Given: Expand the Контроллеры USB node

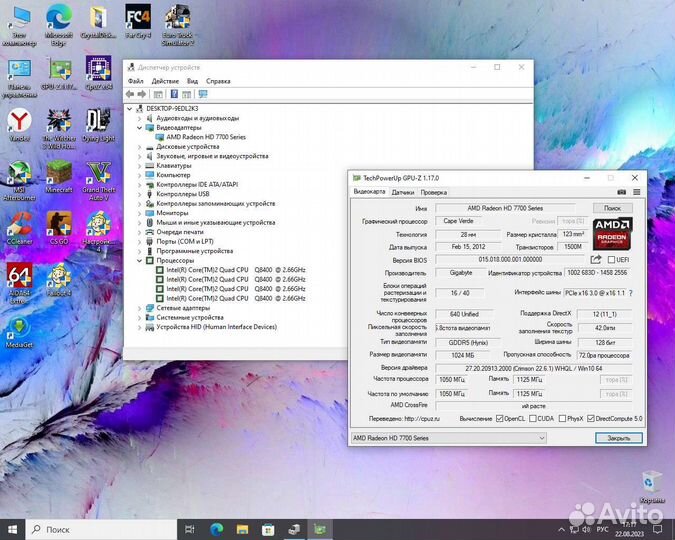Looking at the screenshot, I should tap(139, 194).
